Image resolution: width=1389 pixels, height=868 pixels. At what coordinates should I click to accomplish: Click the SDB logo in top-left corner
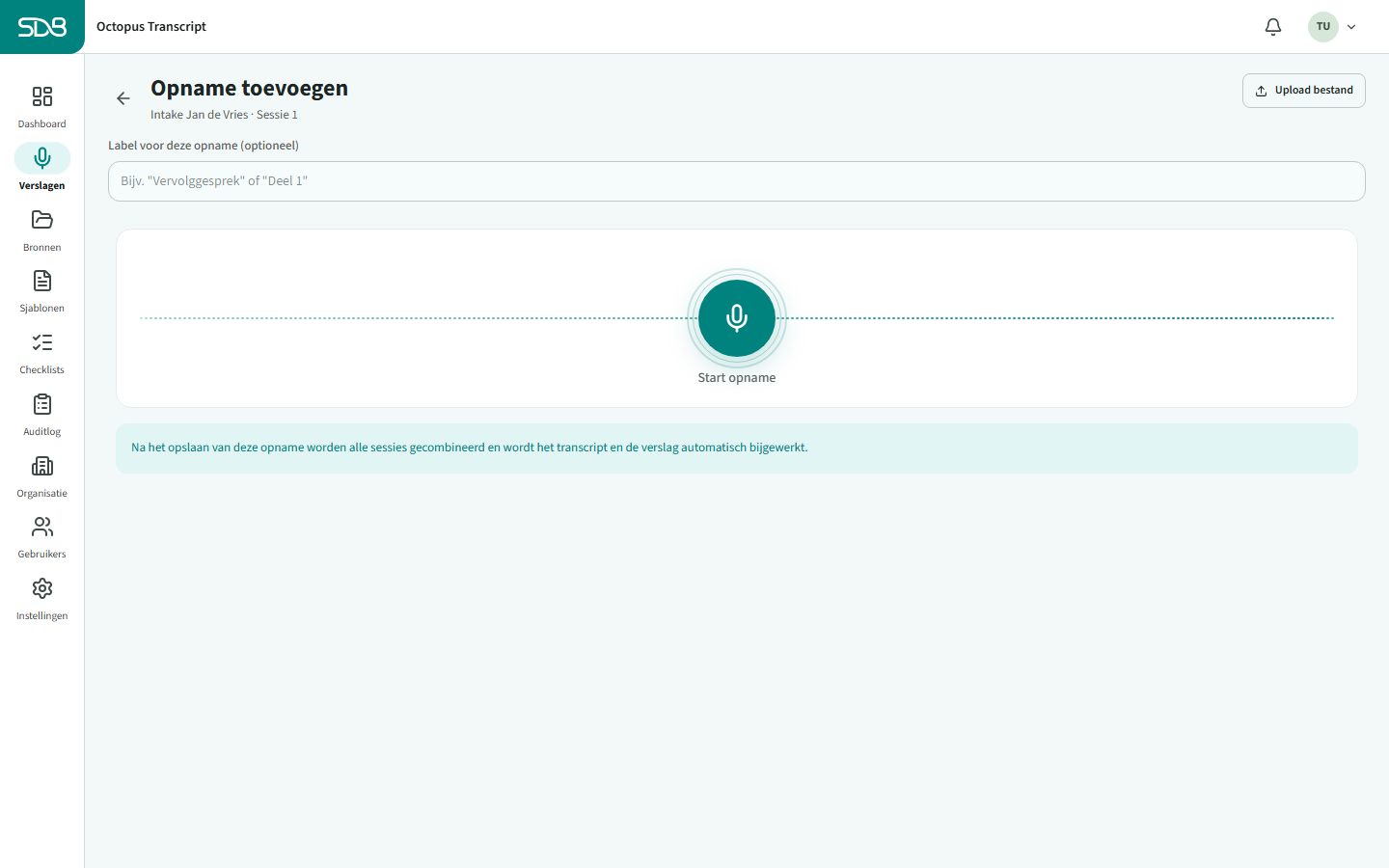[42, 27]
